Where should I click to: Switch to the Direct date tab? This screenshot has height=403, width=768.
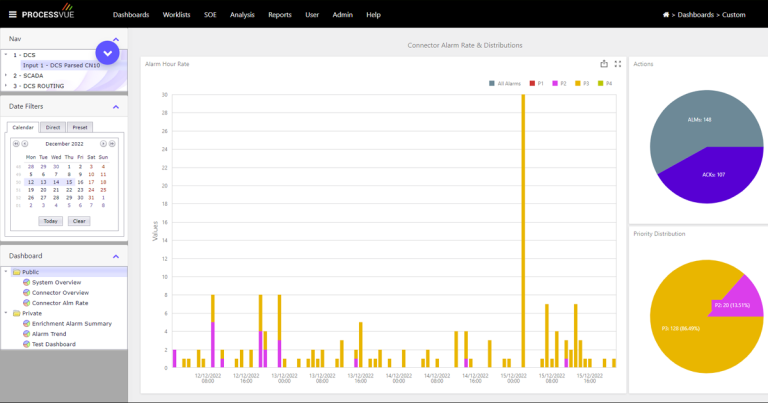tap(53, 127)
